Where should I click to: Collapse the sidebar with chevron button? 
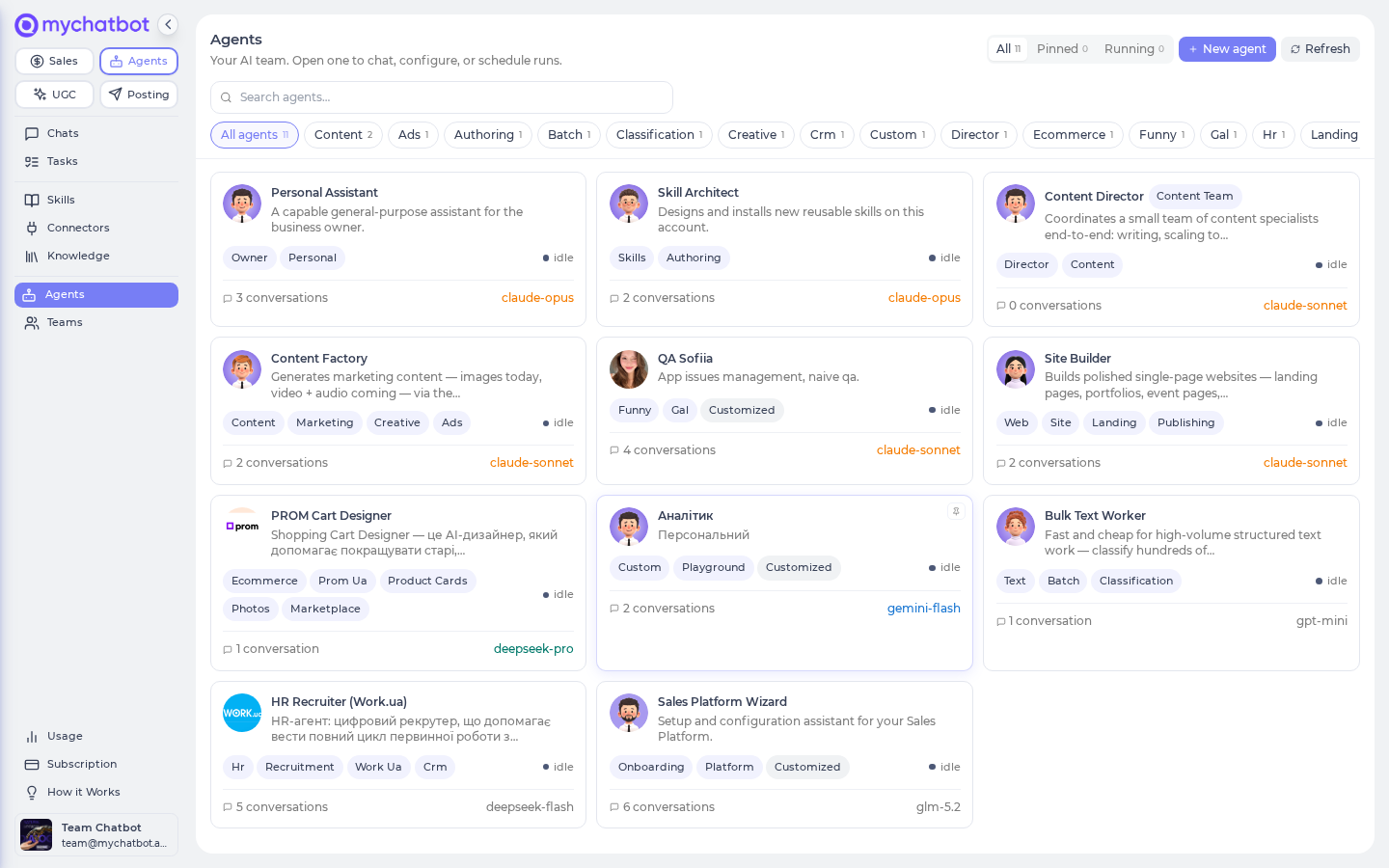tap(168, 25)
